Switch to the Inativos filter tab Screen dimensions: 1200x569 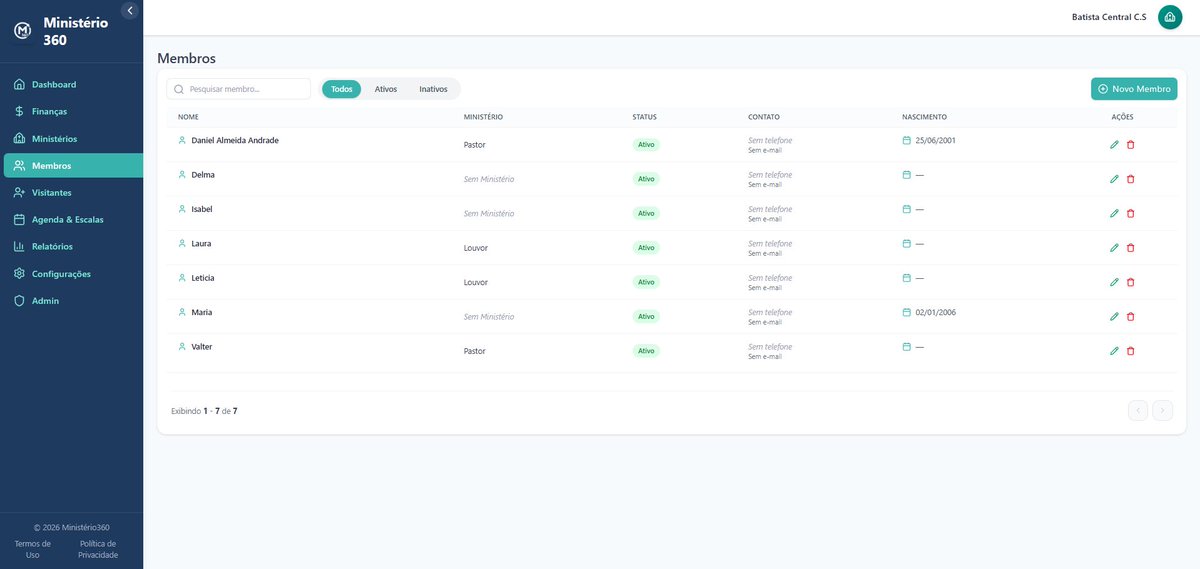click(433, 89)
